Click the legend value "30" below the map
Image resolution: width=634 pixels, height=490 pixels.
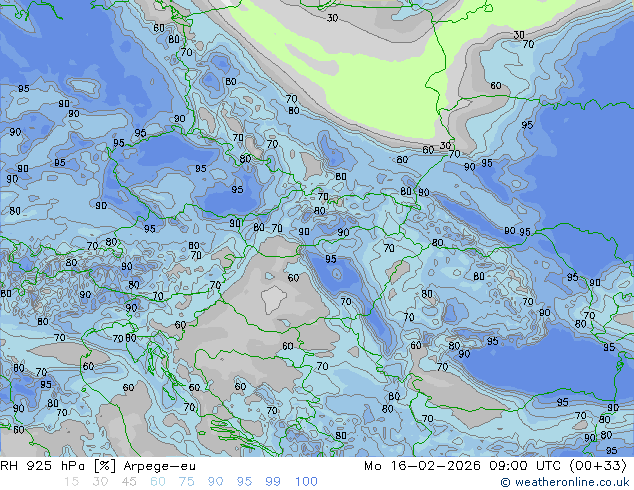click(x=100, y=482)
